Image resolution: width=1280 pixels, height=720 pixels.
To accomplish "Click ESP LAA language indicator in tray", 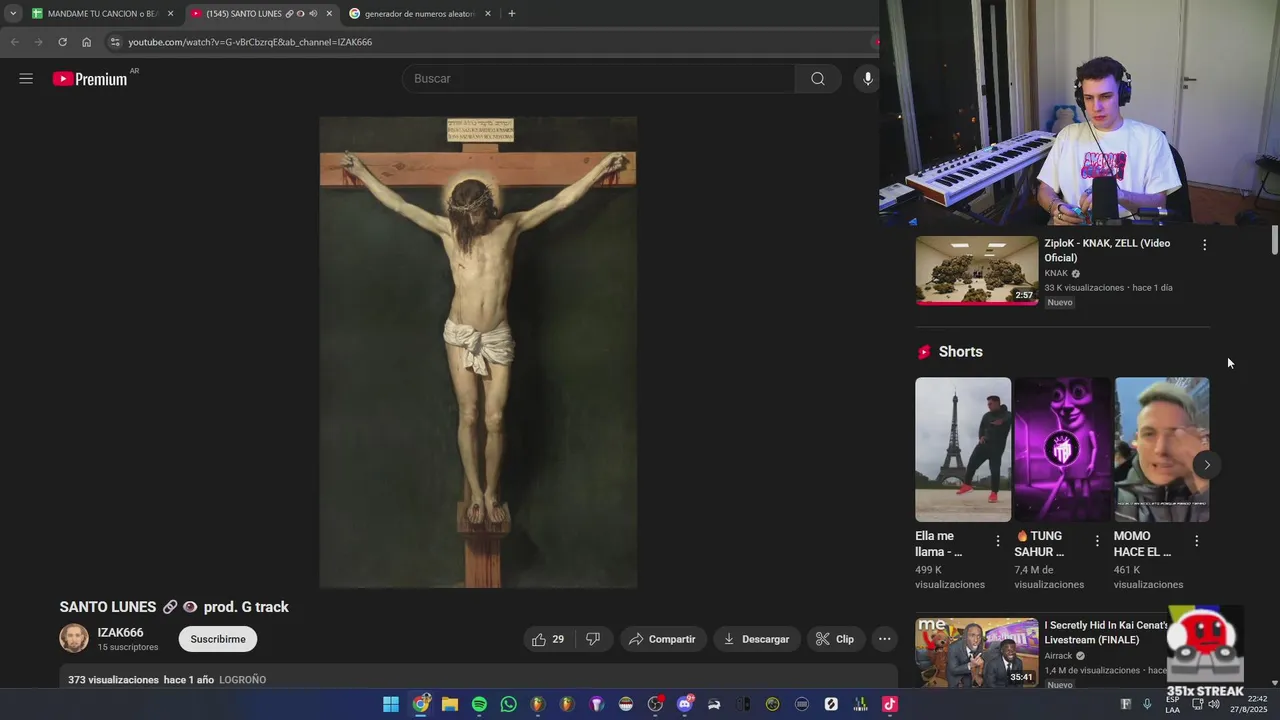I will point(1172,704).
